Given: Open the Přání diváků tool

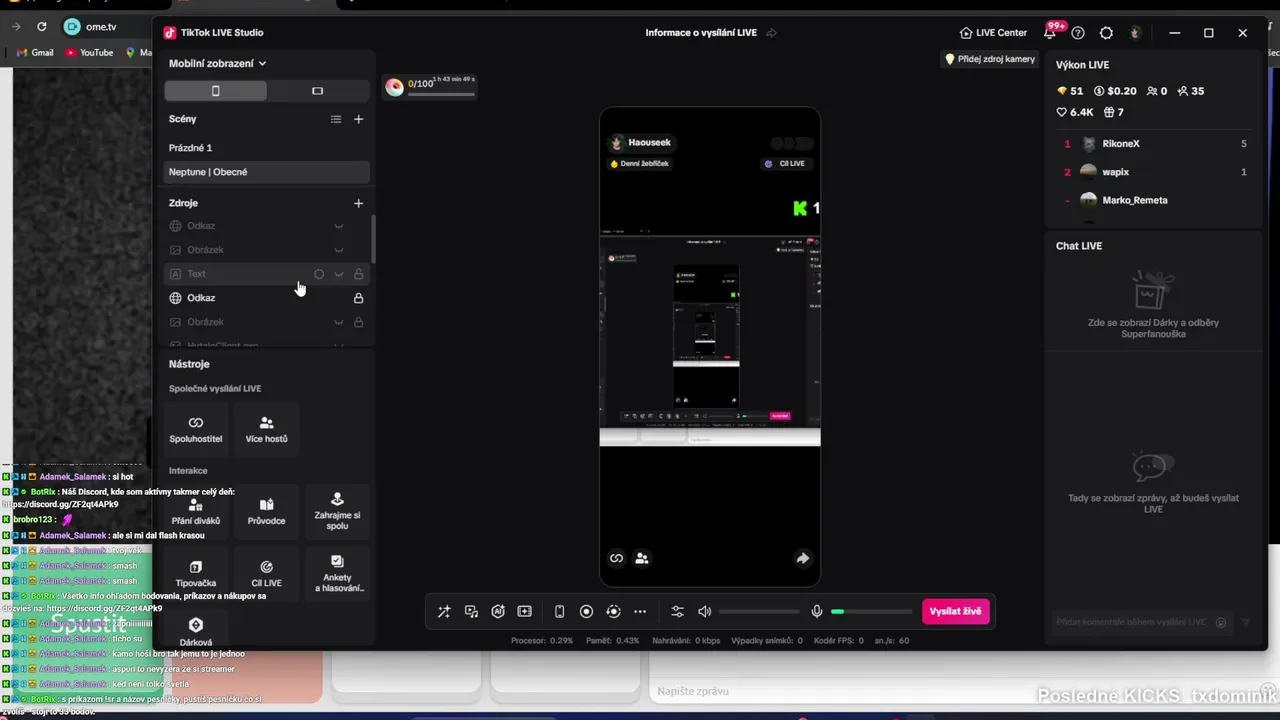Looking at the screenshot, I should click(x=196, y=511).
